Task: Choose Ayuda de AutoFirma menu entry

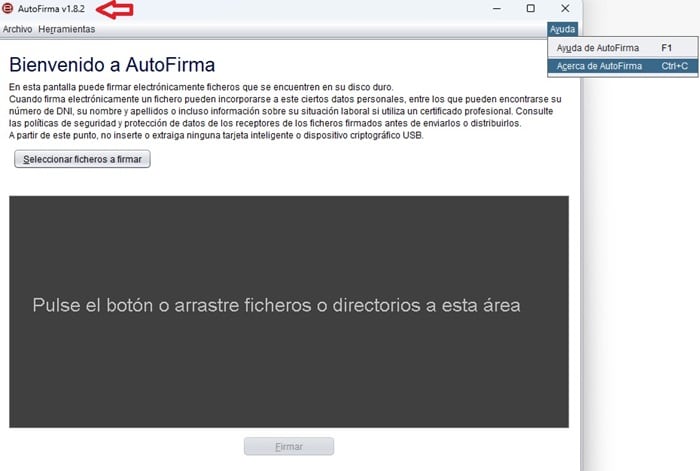Action: click(x=622, y=48)
